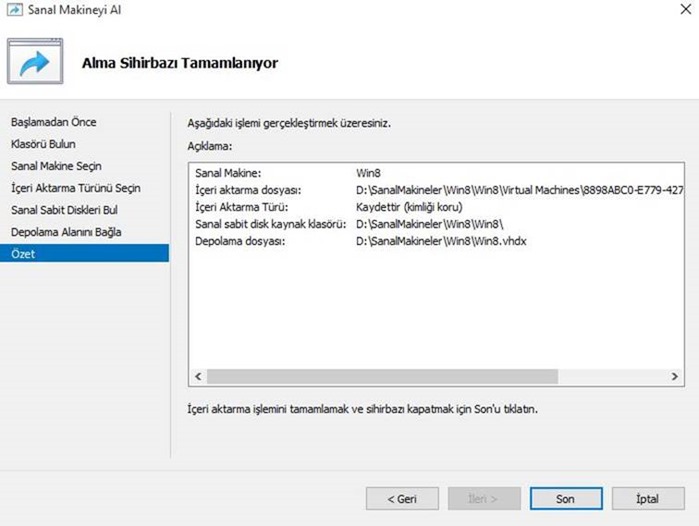This screenshot has width=699, height=526.
Task: Go to Başlamadan Önce step
Action: coord(53,122)
